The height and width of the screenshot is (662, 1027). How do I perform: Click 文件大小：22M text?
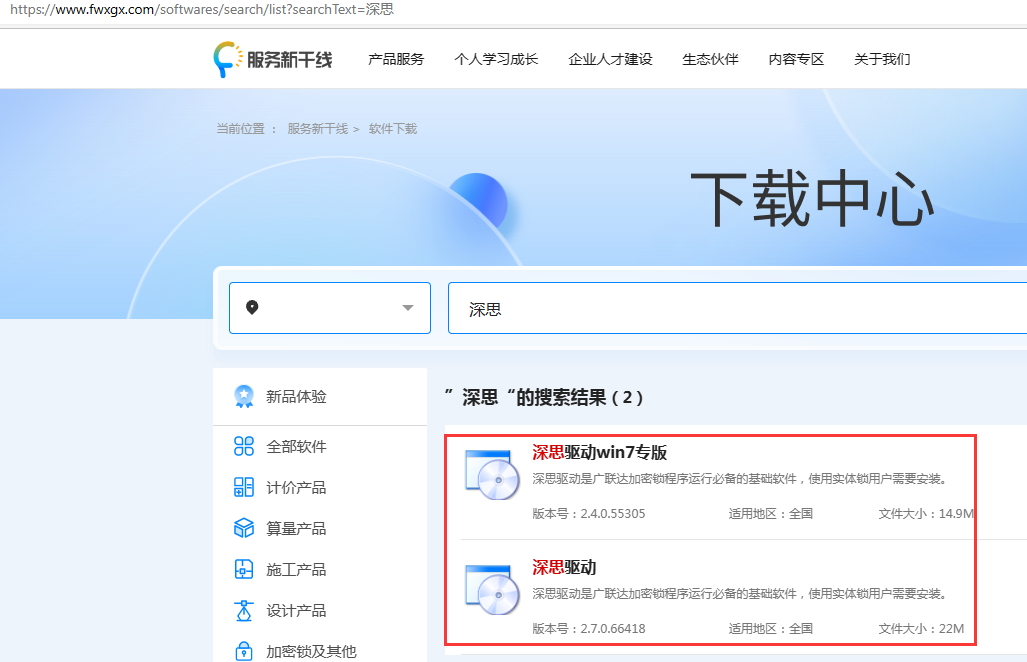921,629
